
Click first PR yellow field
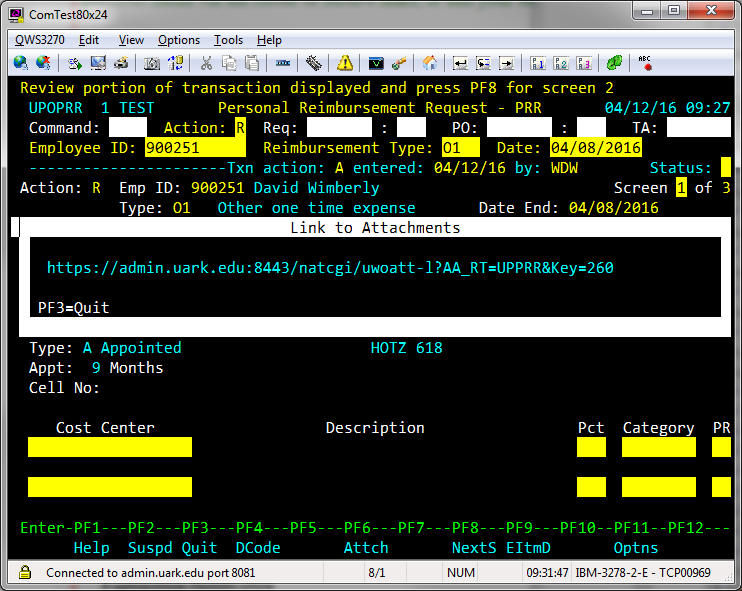pos(721,447)
